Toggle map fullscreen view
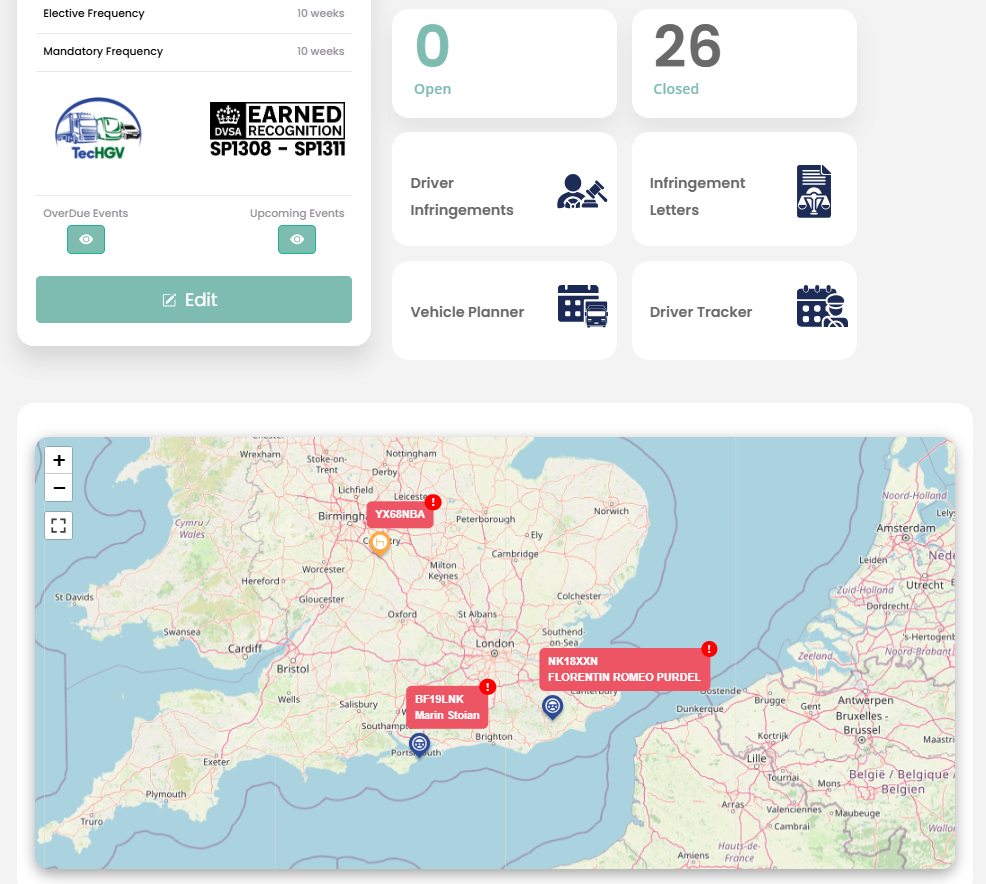Image resolution: width=986 pixels, height=884 pixels. click(x=59, y=525)
